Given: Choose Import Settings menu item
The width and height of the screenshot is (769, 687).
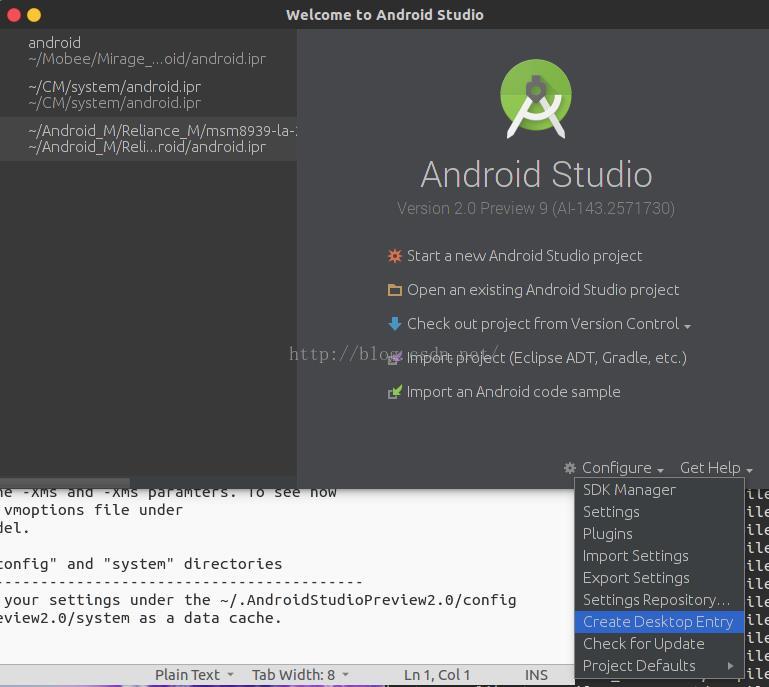Looking at the screenshot, I should pyautogui.click(x=659, y=556).
